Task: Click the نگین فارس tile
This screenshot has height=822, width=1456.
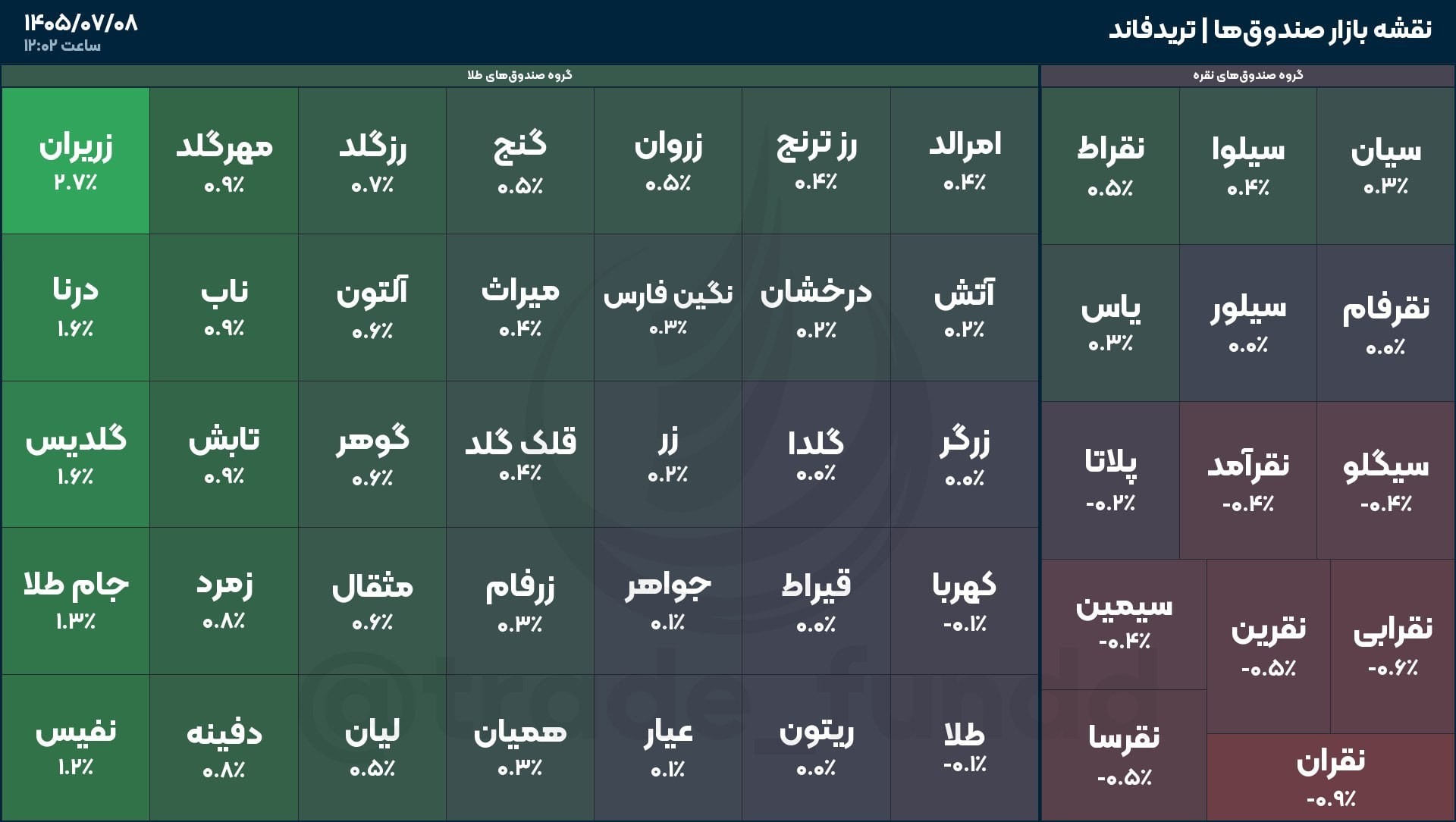Action: pos(668,308)
